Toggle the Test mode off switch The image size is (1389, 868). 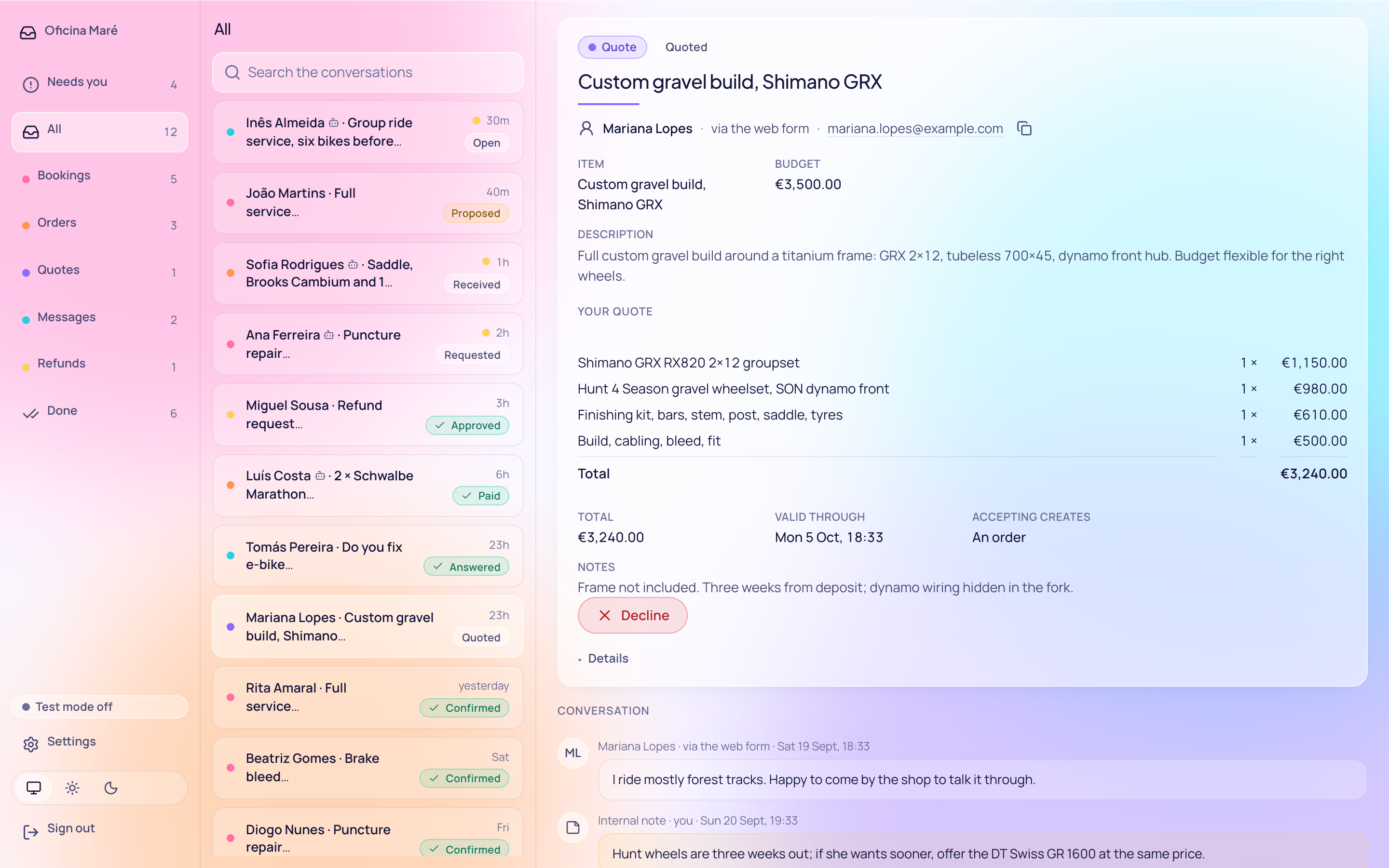pyautogui.click(x=100, y=706)
